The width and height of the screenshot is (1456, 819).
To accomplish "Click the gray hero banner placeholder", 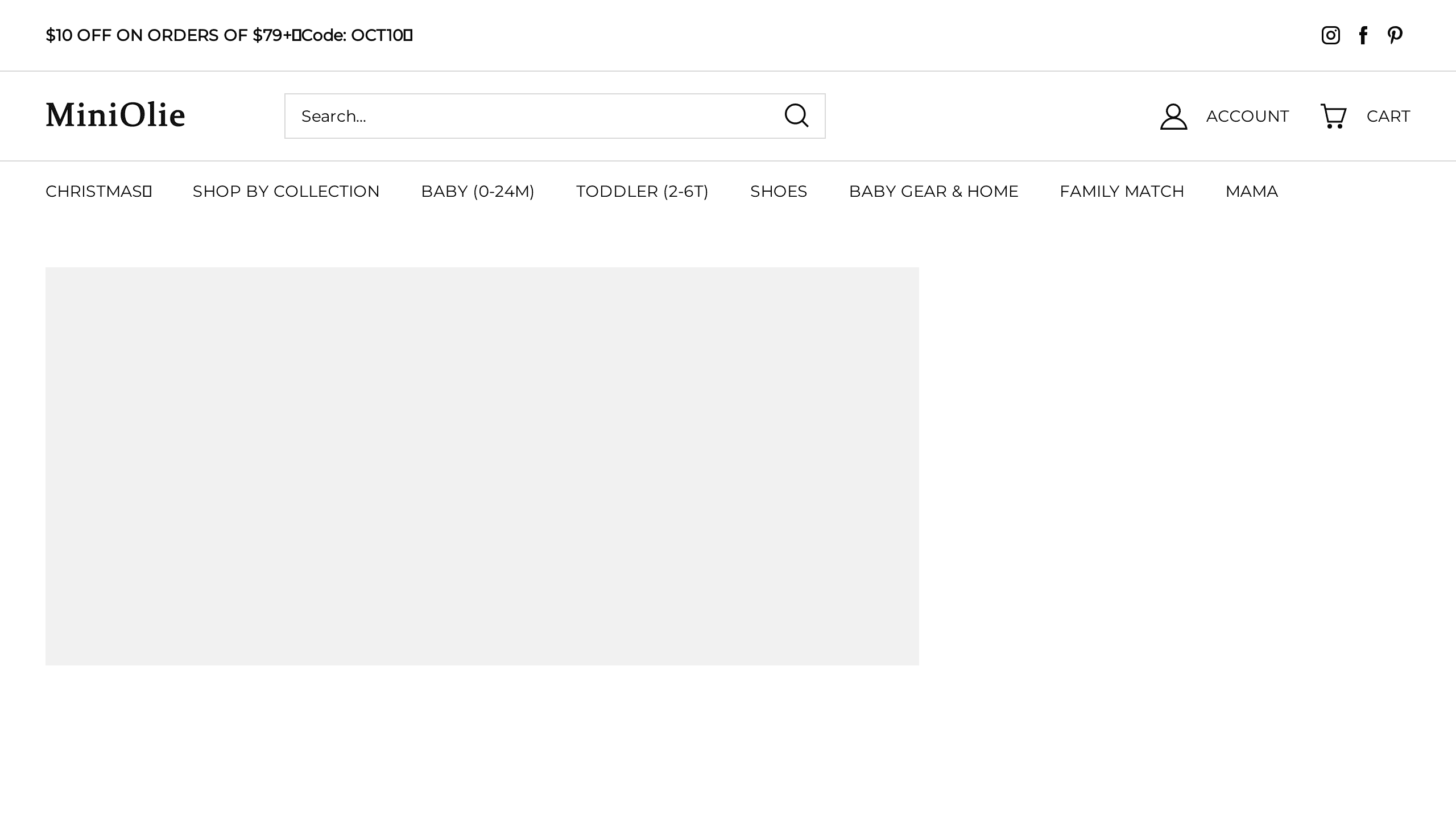I will 482,466.
